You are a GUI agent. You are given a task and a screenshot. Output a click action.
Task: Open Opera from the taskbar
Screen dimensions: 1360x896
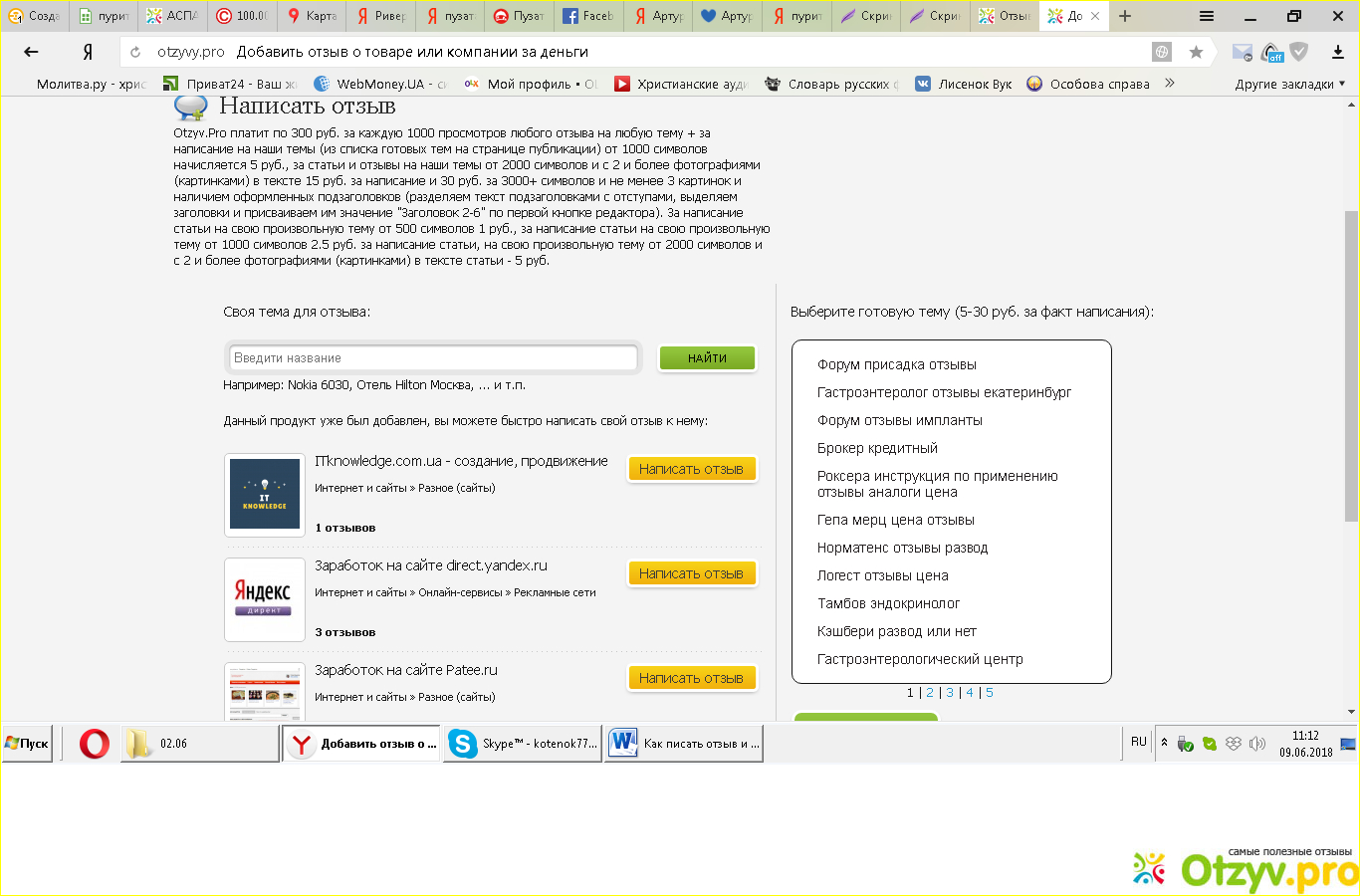(x=95, y=744)
